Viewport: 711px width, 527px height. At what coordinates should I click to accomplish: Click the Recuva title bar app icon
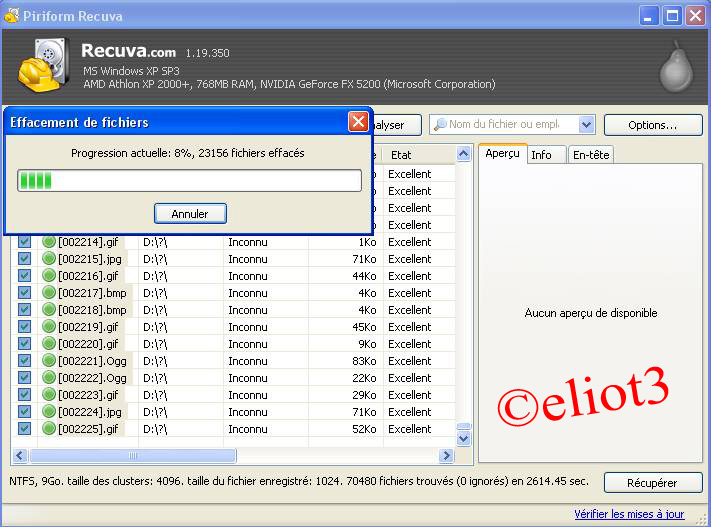[12, 16]
